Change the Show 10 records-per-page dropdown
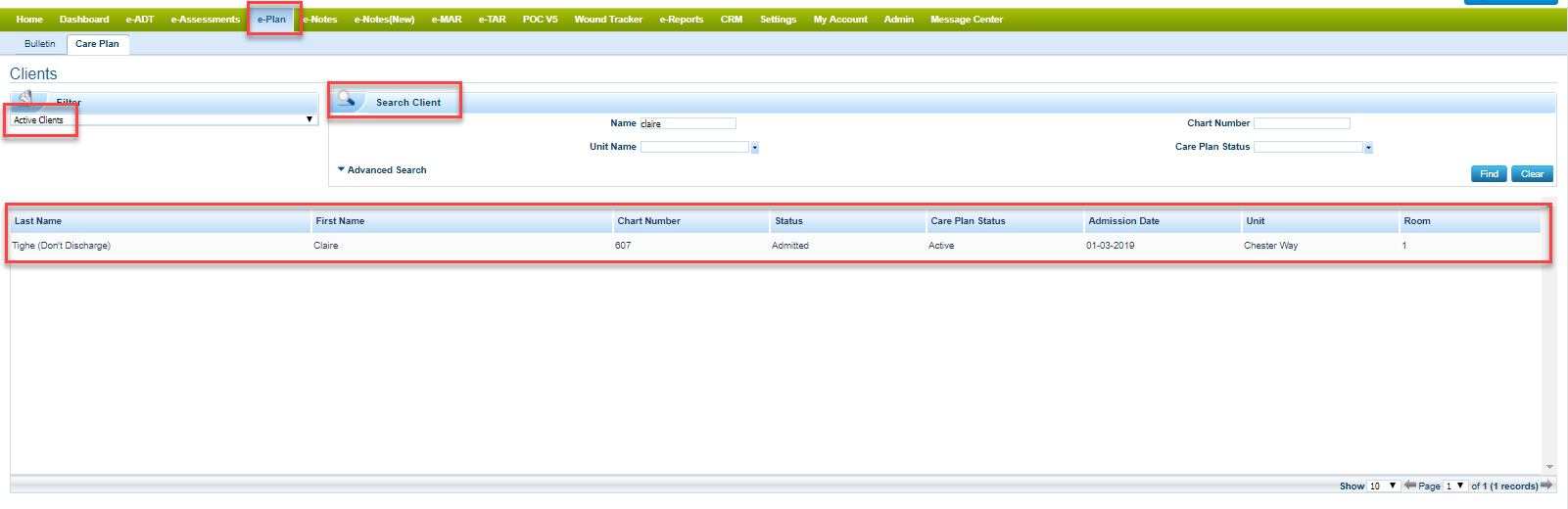1568x509 pixels. [x=1383, y=486]
